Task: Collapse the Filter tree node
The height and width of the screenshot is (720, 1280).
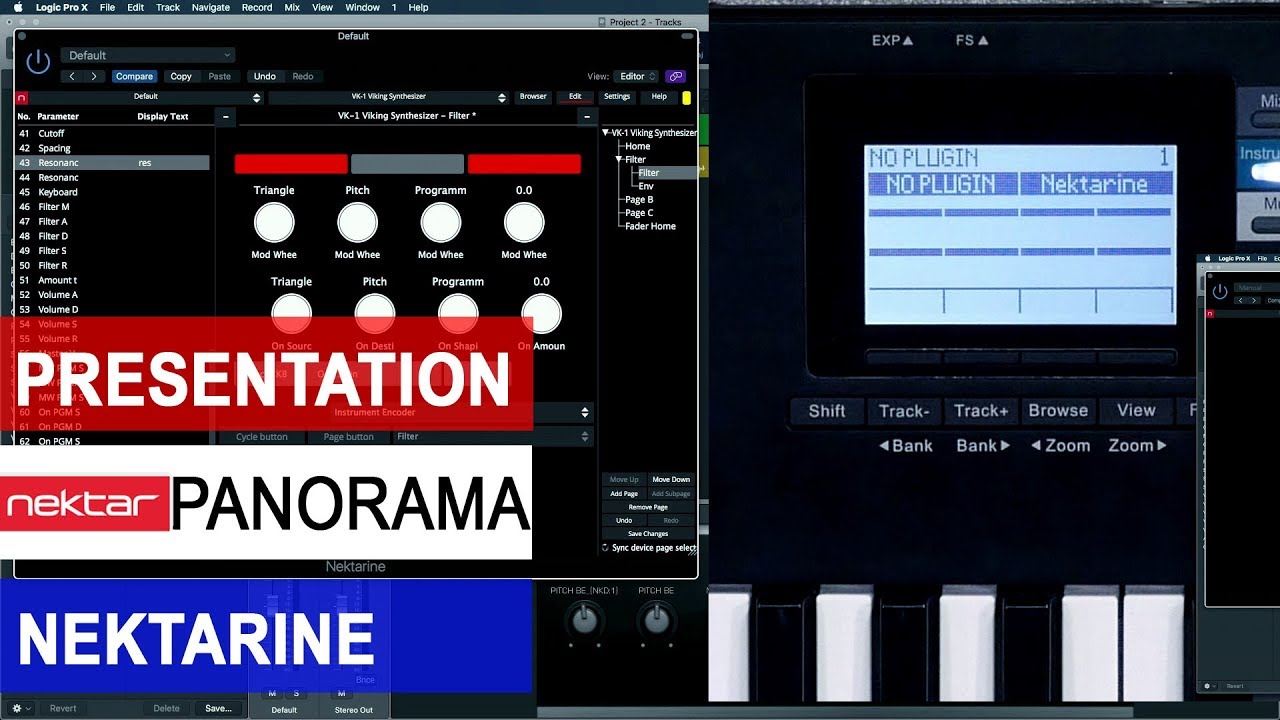Action: pyautogui.click(x=620, y=160)
